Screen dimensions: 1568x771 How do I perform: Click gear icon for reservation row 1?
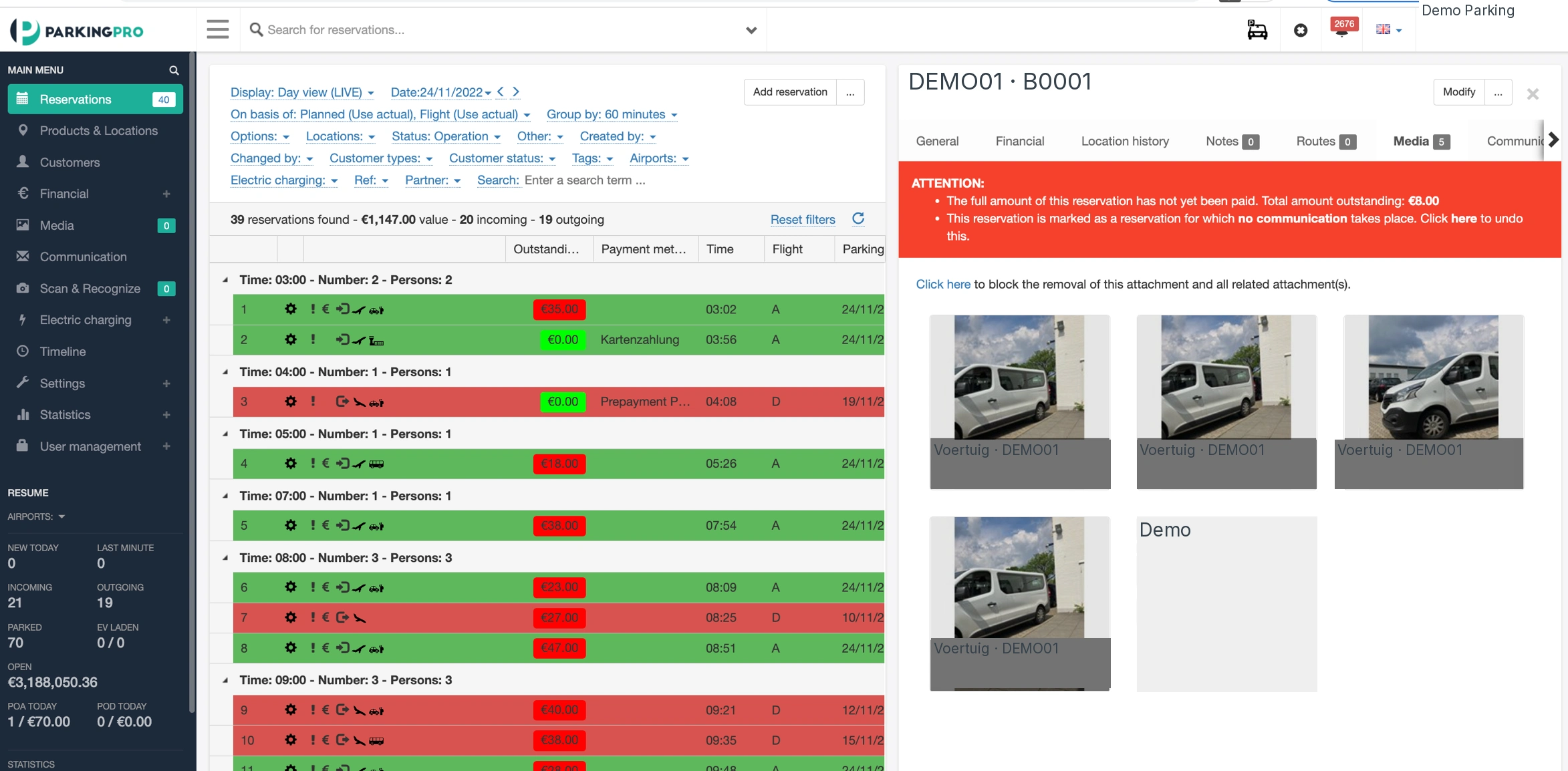tap(290, 309)
